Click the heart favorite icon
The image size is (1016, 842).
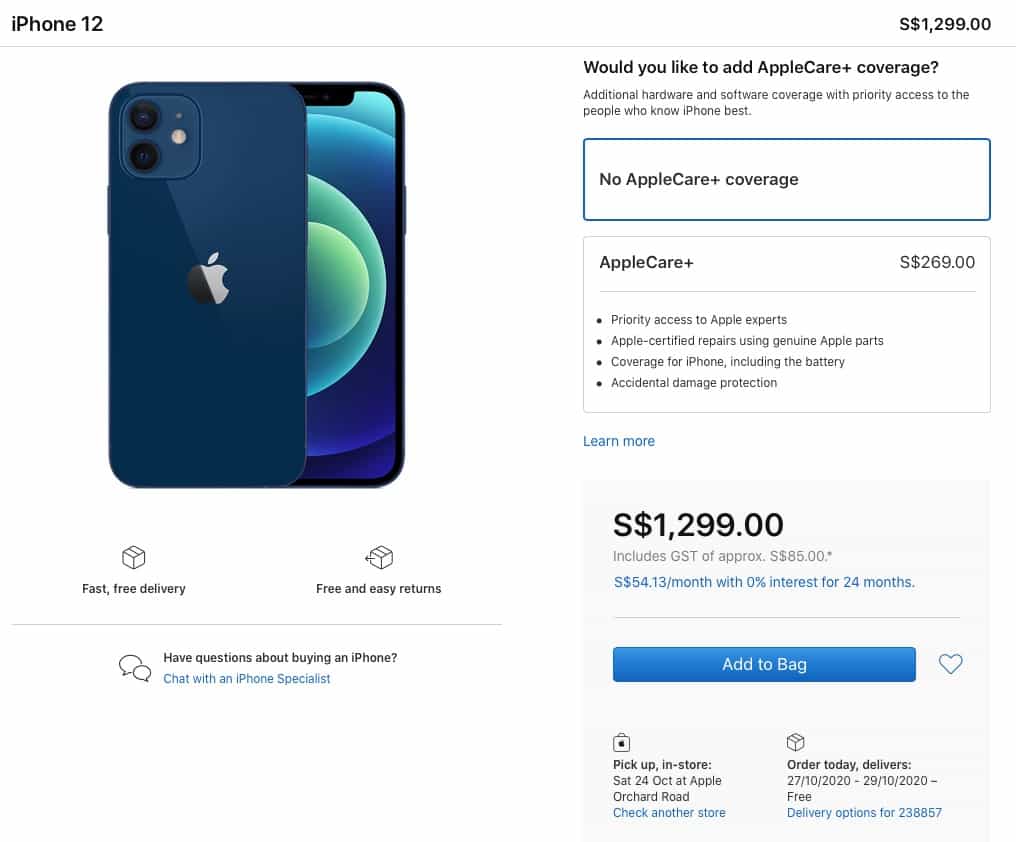coord(950,664)
